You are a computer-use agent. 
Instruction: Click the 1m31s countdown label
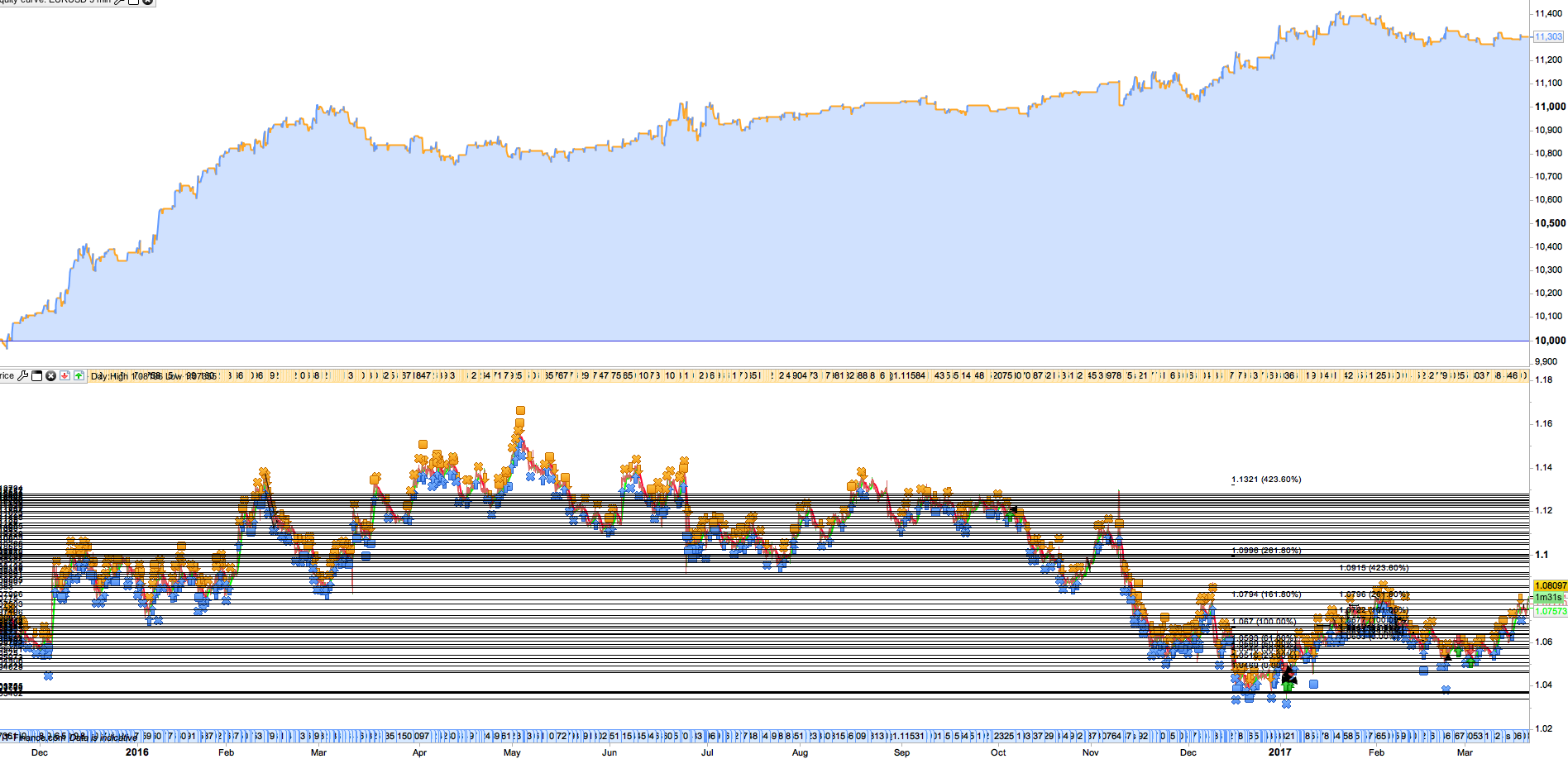click(x=1548, y=597)
